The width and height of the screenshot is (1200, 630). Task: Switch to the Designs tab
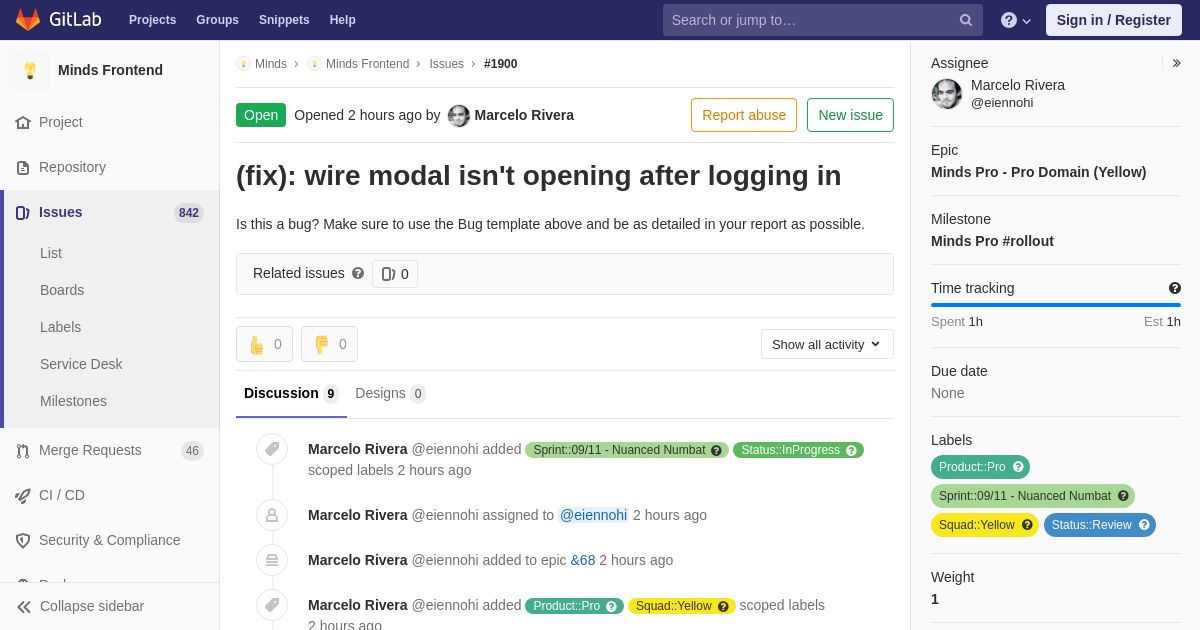tap(390, 393)
